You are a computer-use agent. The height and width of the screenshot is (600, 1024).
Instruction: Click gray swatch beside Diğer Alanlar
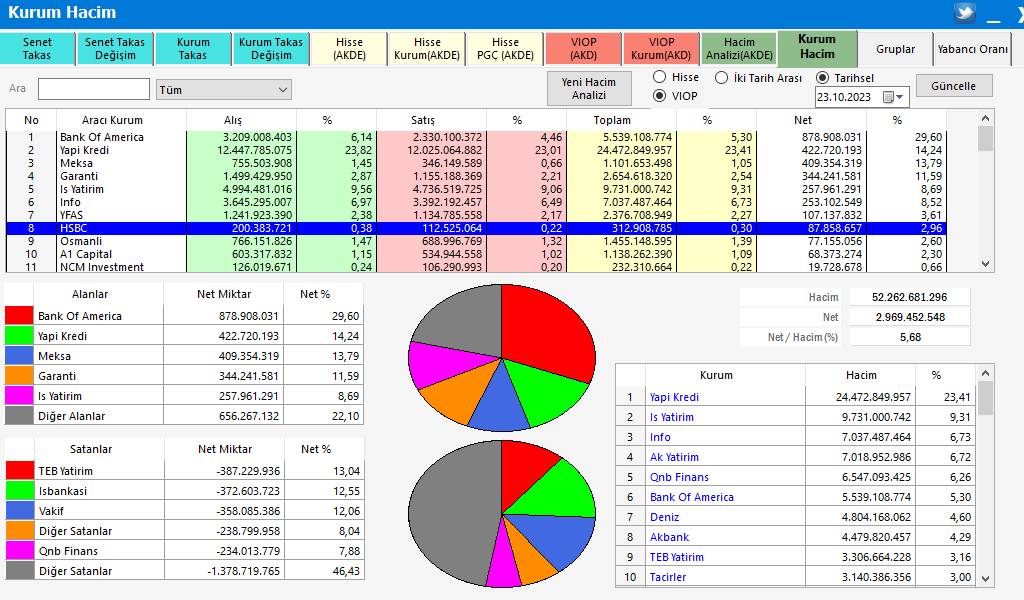point(19,416)
